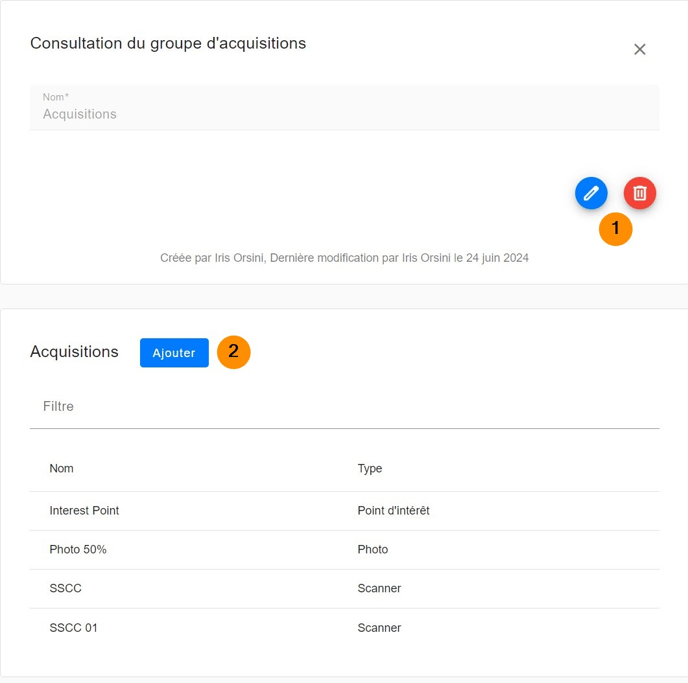This screenshot has width=688, height=683.
Task: Click the Consultation du groupe d'acquisitions title
Action: pyautogui.click(x=168, y=43)
